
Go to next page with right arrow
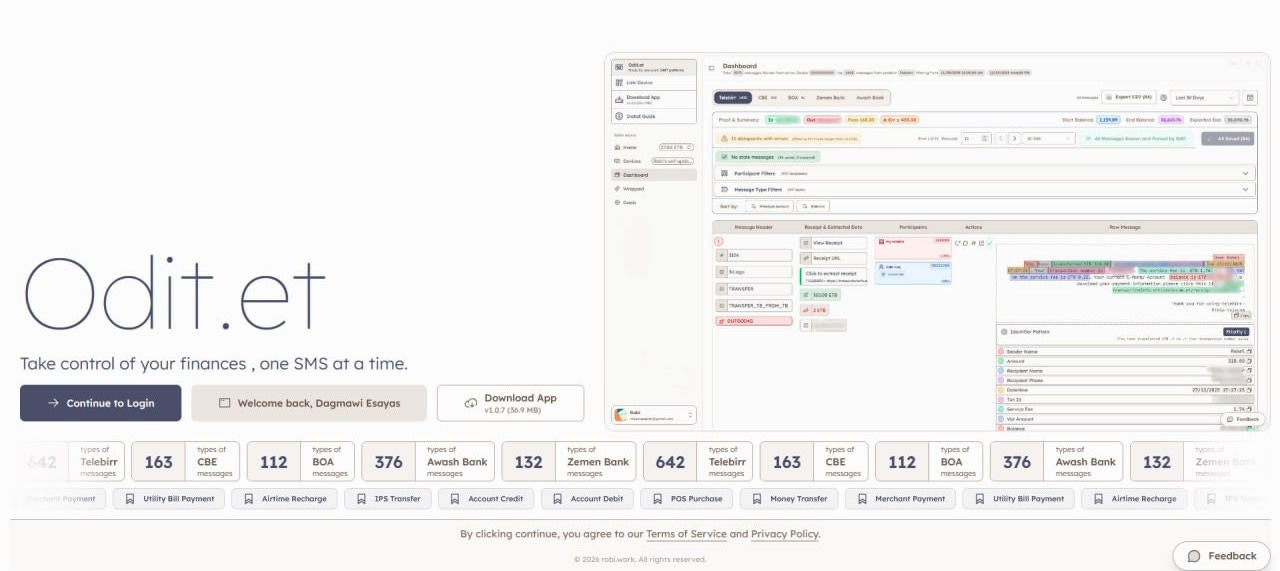pyautogui.click(x=1015, y=138)
